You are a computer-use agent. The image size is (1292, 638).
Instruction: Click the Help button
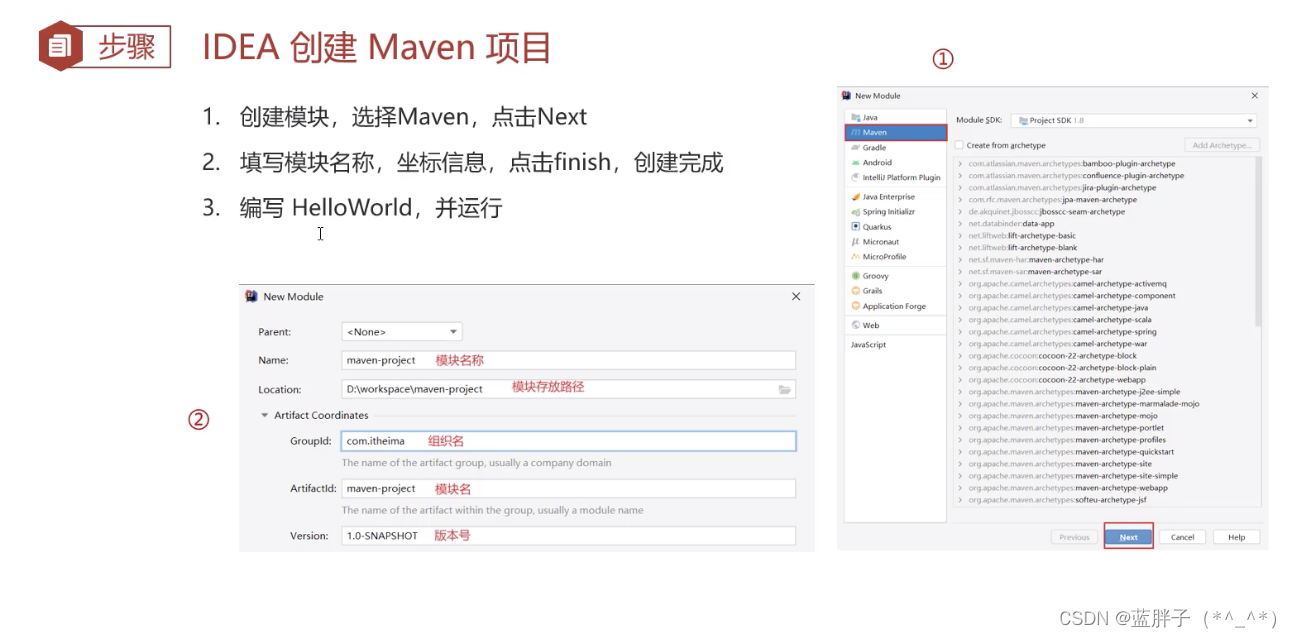pyautogui.click(x=1236, y=537)
